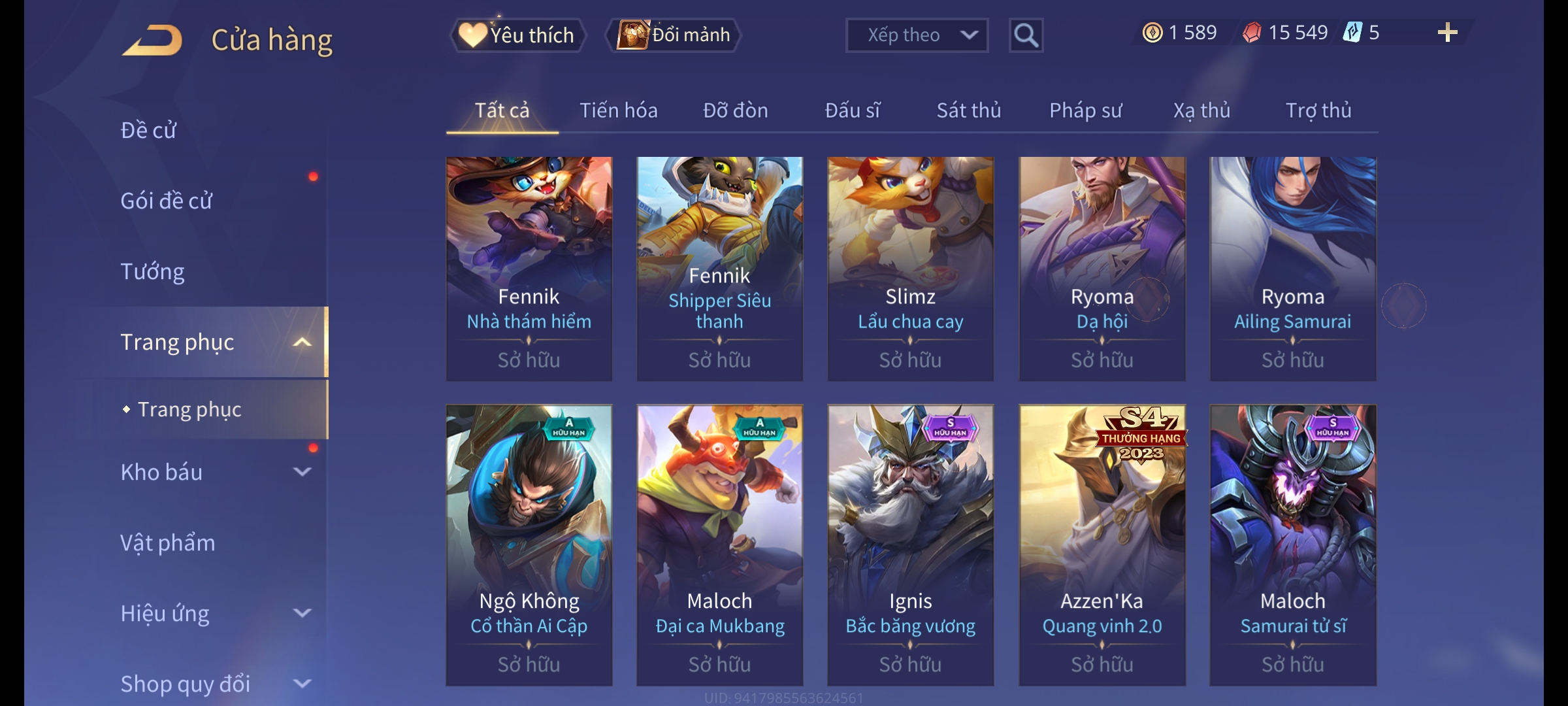Open the search magnifier icon
Viewport: 1568px width, 706px height.
click(x=1026, y=35)
